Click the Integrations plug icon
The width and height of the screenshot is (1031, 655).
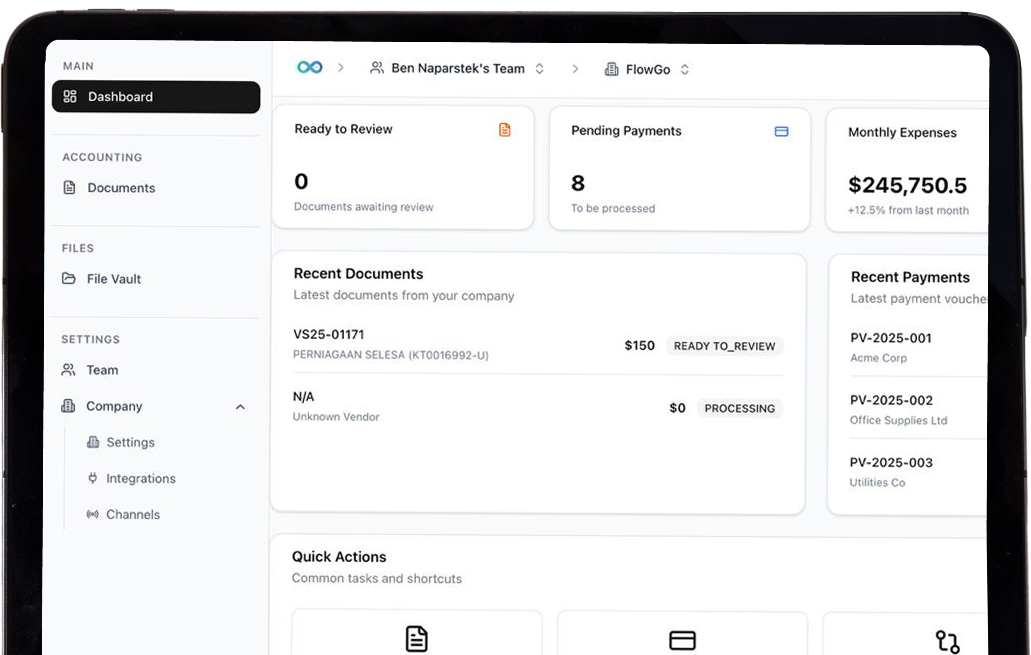coord(93,478)
